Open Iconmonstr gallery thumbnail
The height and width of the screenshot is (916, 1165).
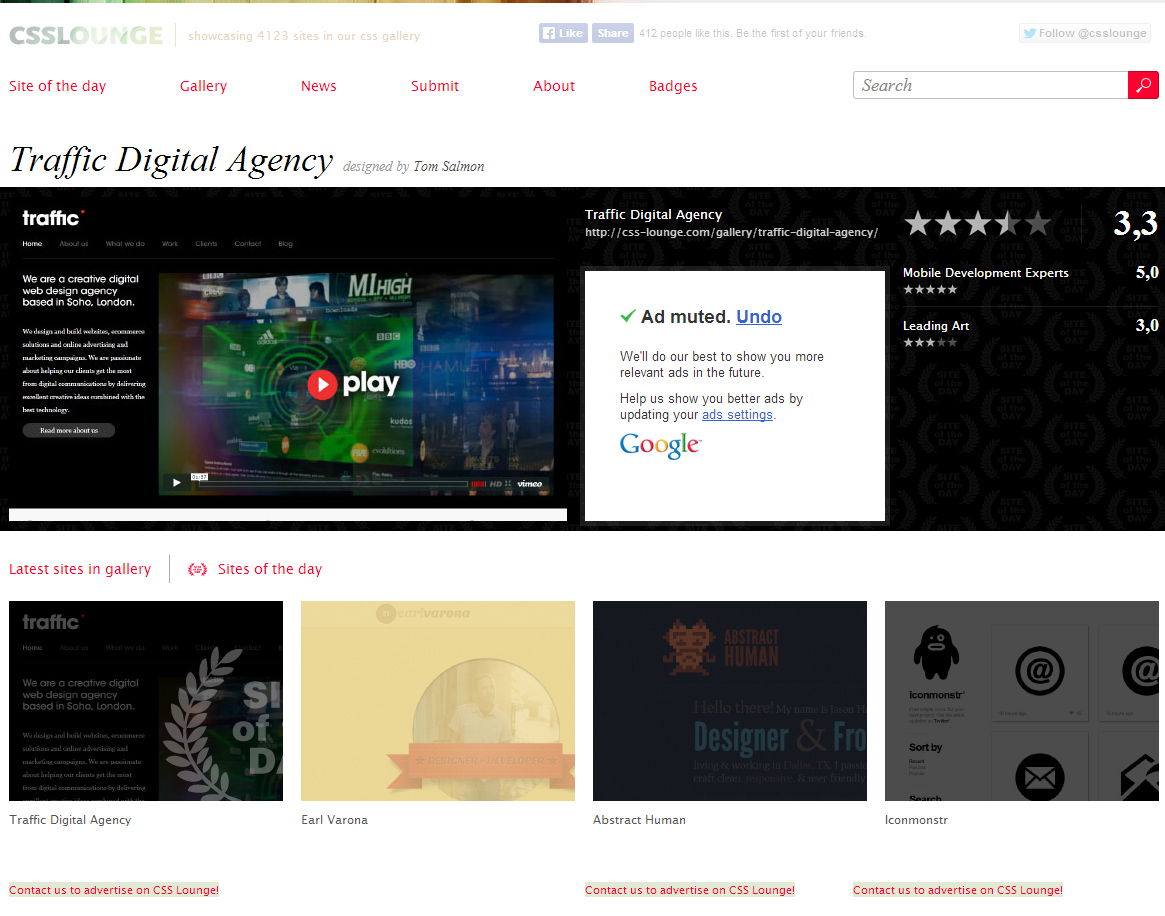coord(1022,701)
